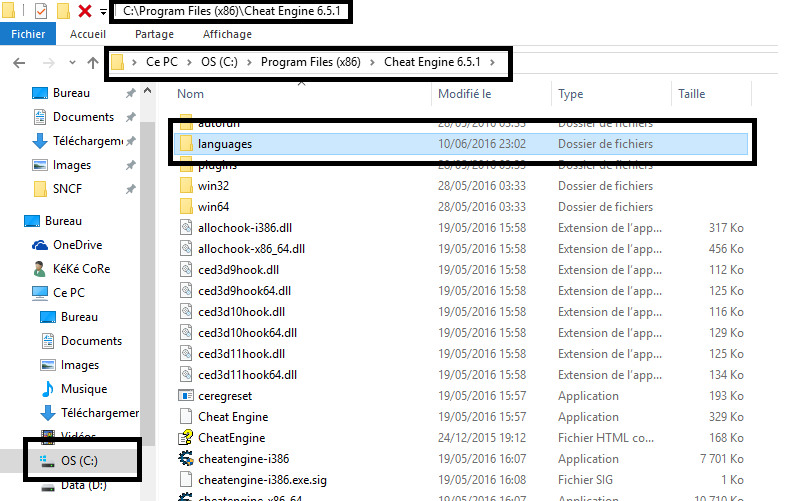The image size is (807, 501).
Task: Switch to the Affichage ribbon tab
Action: tap(227, 34)
